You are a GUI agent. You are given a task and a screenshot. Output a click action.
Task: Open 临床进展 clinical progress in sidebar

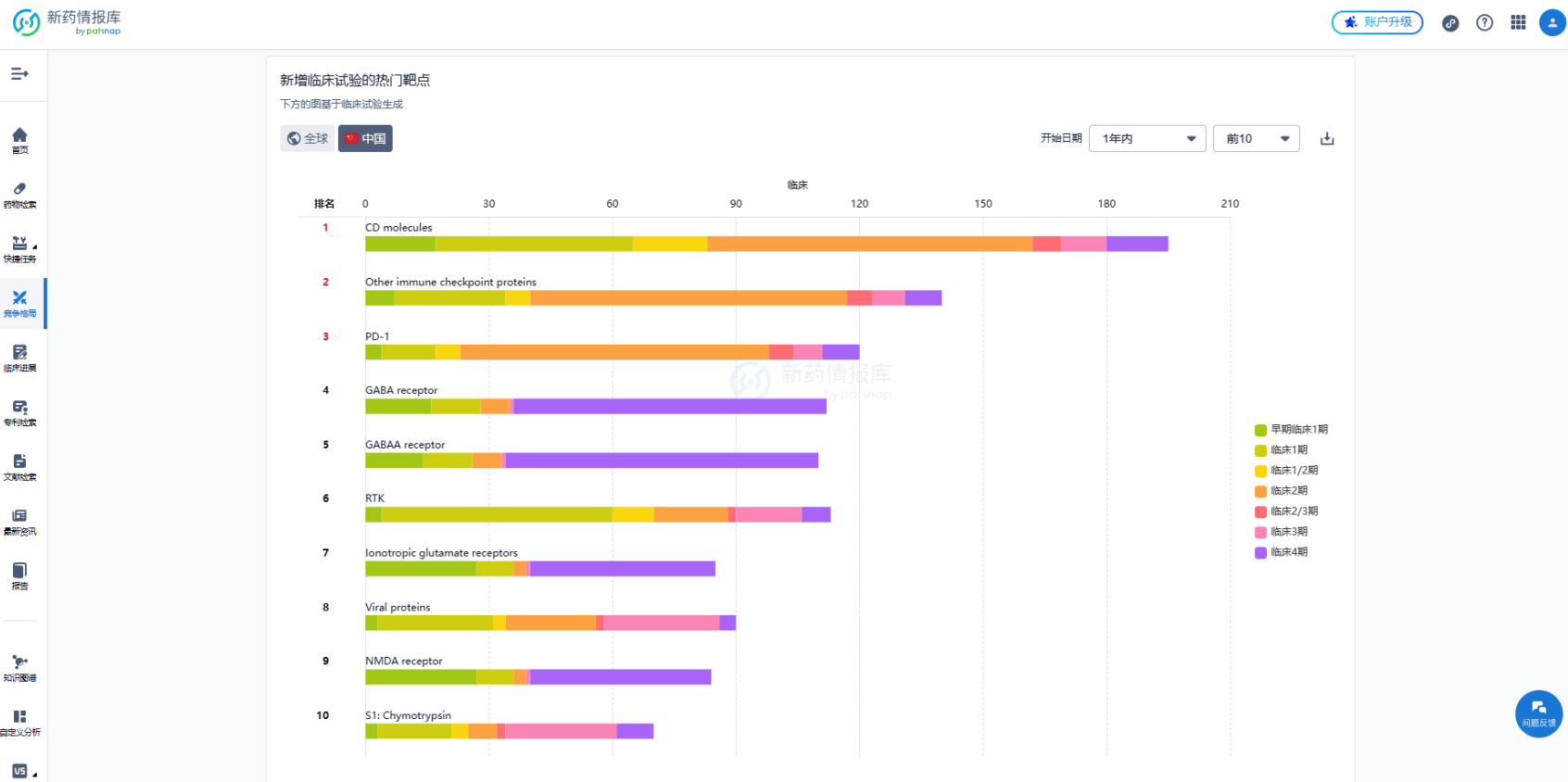click(19, 358)
